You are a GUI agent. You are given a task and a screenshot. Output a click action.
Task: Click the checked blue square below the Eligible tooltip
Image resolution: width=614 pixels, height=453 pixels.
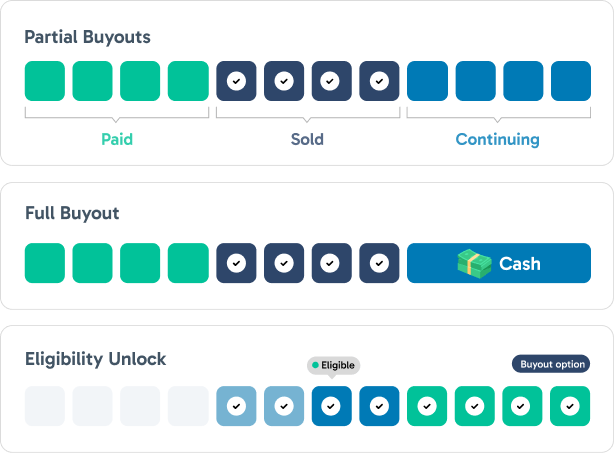click(331, 406)
